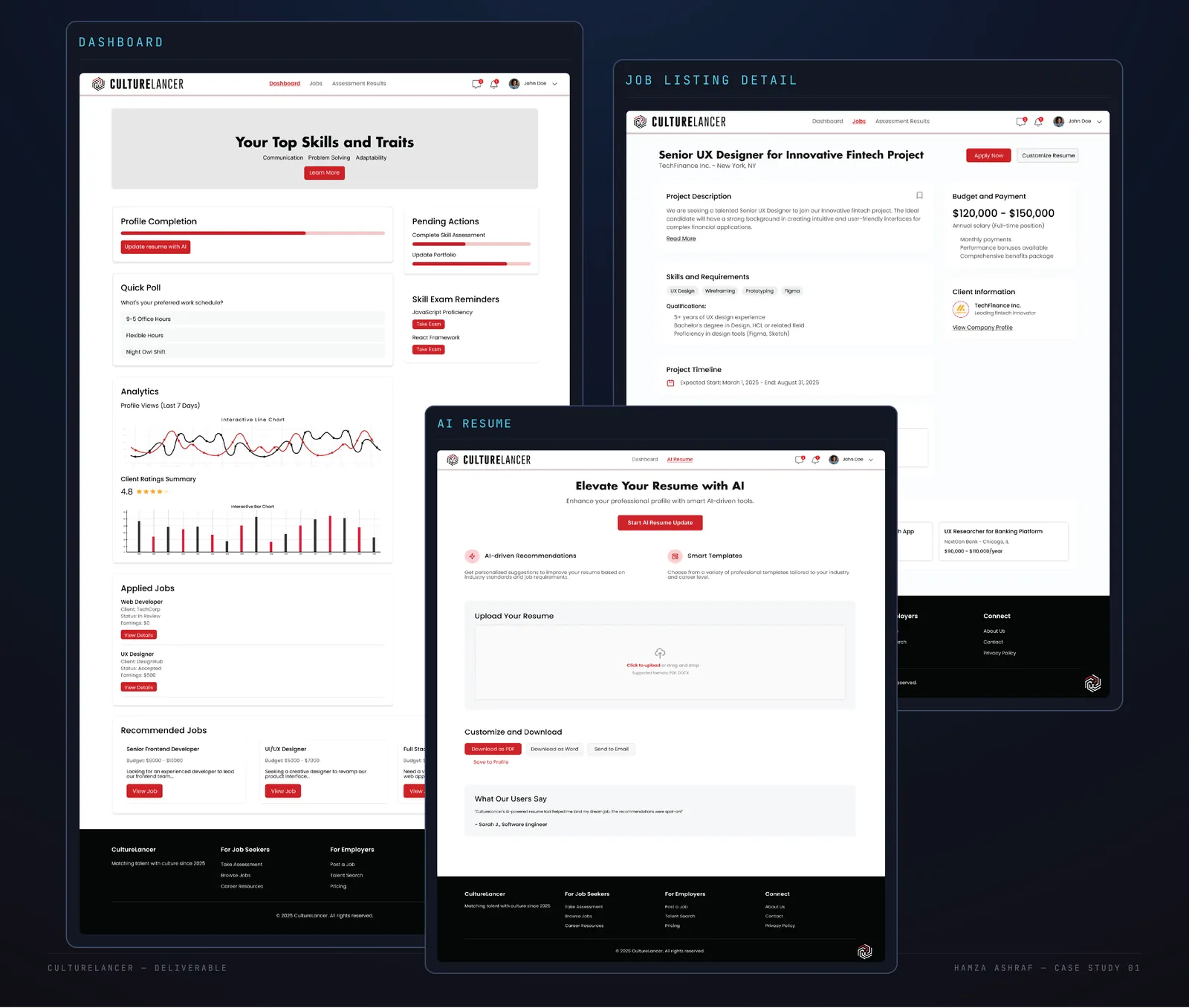Expand user menu chevron in AI Resume header
The image size is (1189, 1008).
(x=871, y=460)
